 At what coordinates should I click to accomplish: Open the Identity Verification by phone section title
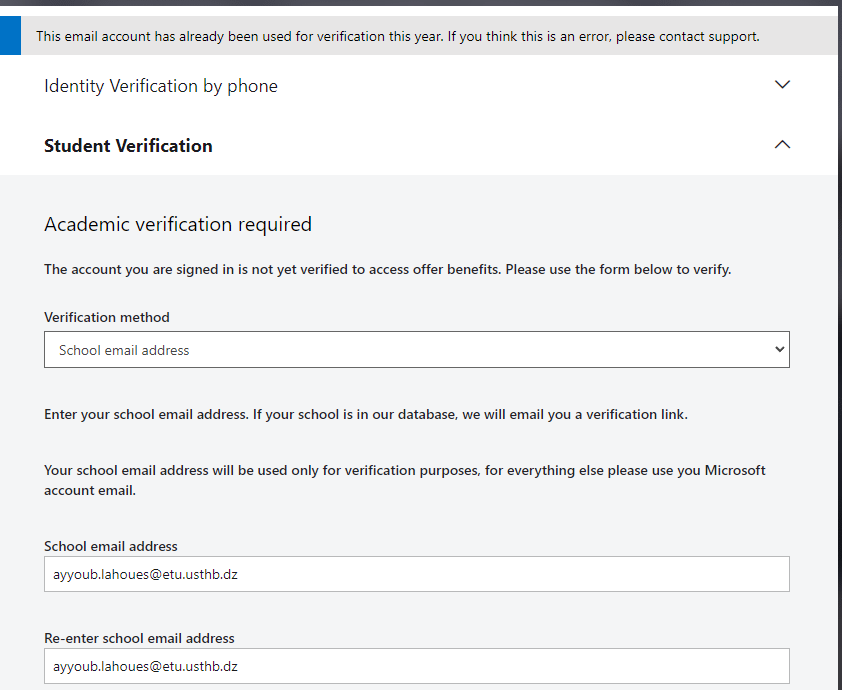click(x=161, y=86)
